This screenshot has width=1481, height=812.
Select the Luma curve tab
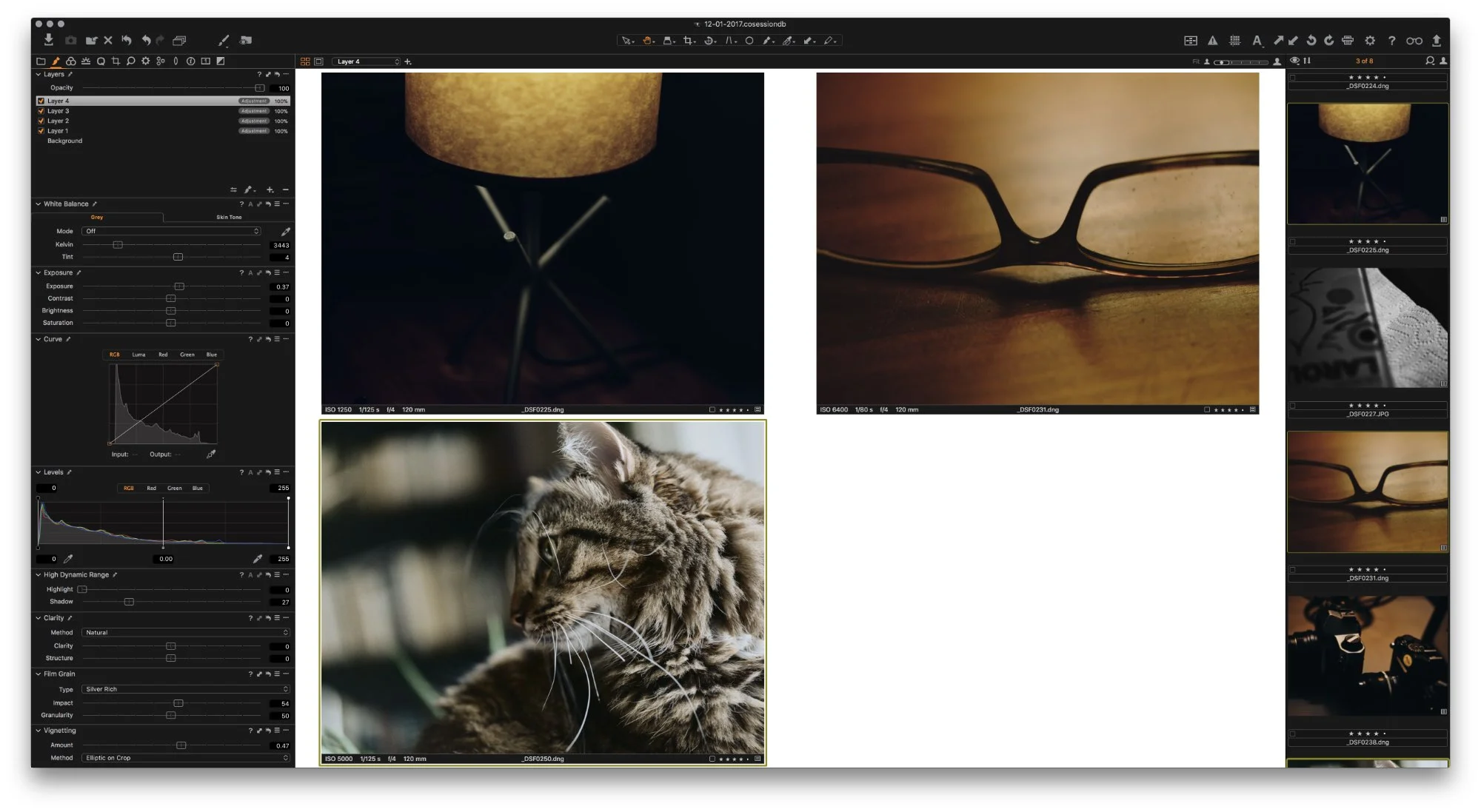[138, 355]
